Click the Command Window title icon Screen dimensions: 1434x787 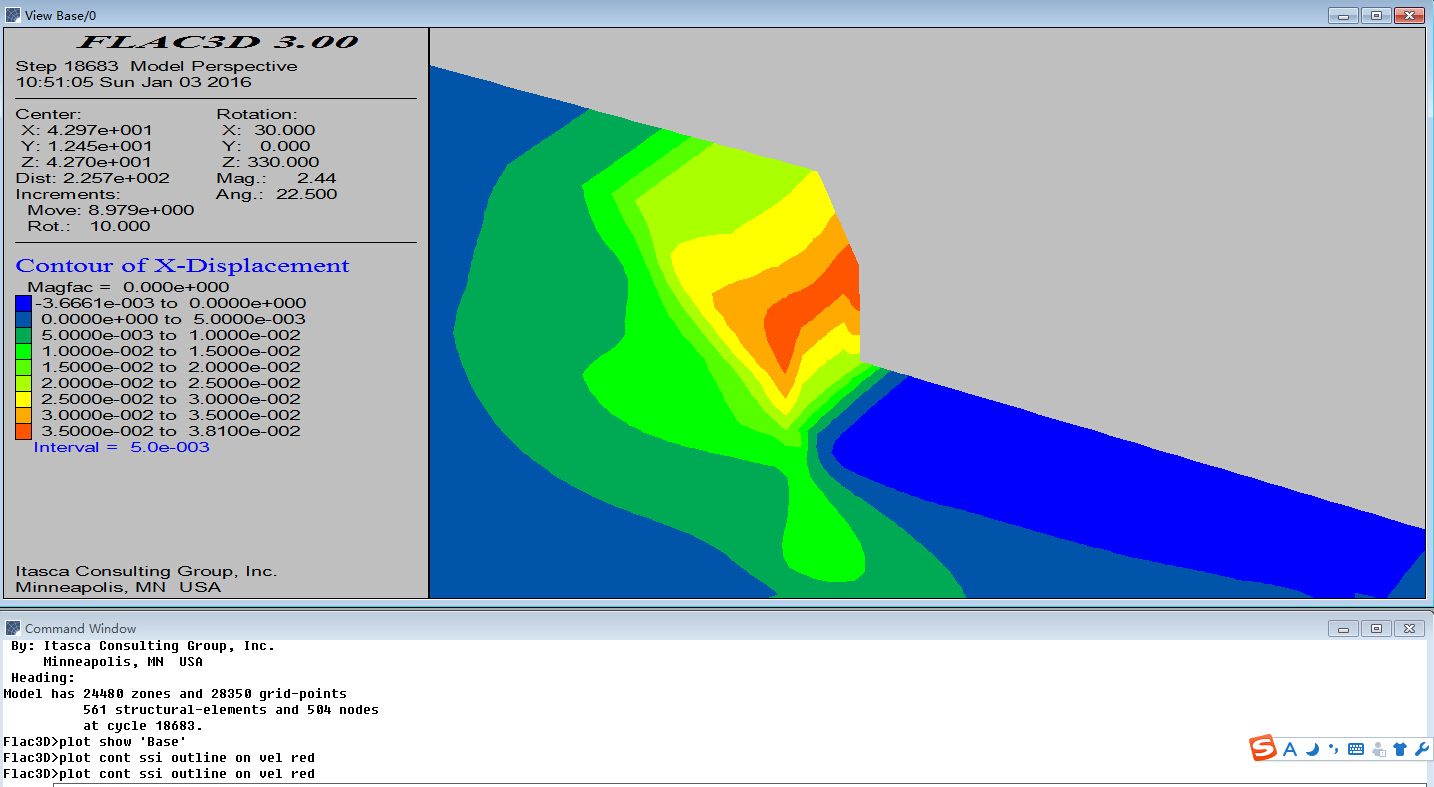[x=12, y=628]
